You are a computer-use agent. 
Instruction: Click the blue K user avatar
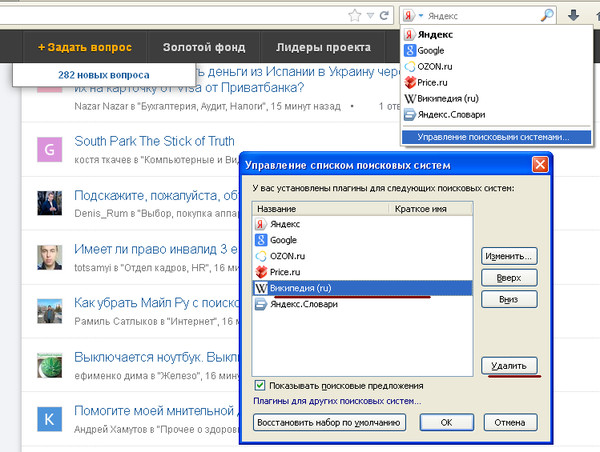point(50,419)
